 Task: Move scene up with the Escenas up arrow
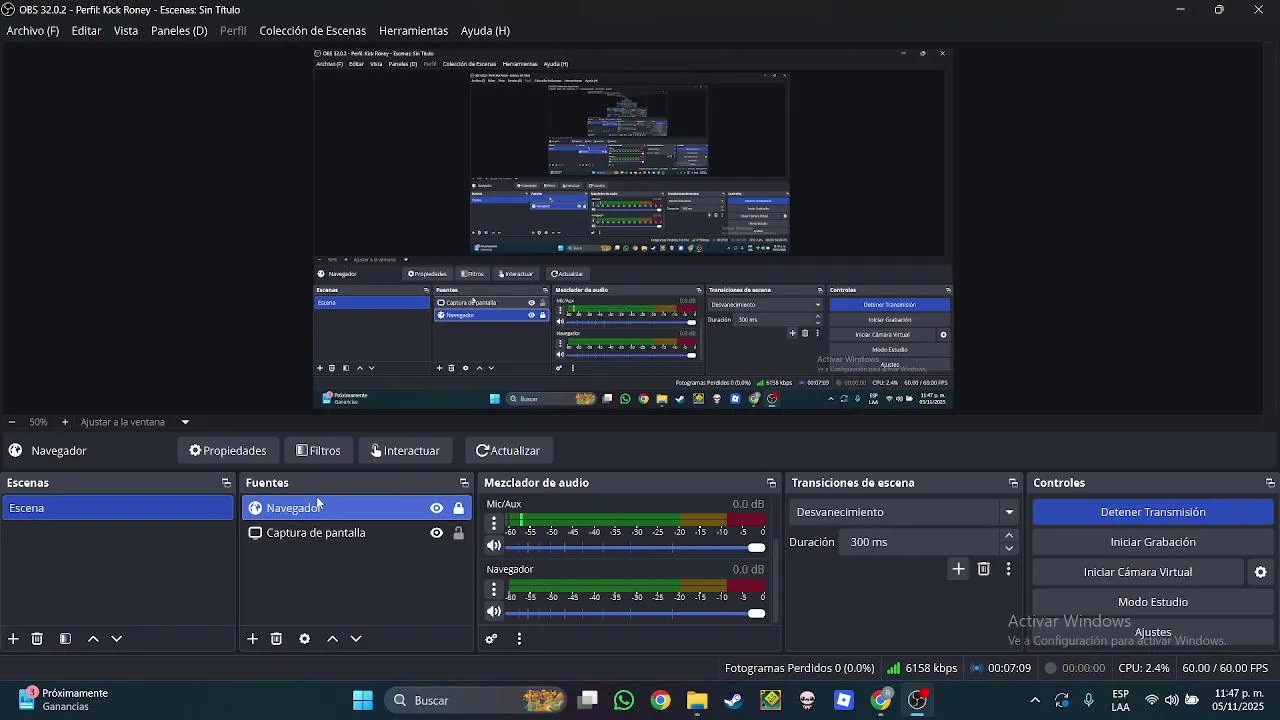tap(93, 639)
